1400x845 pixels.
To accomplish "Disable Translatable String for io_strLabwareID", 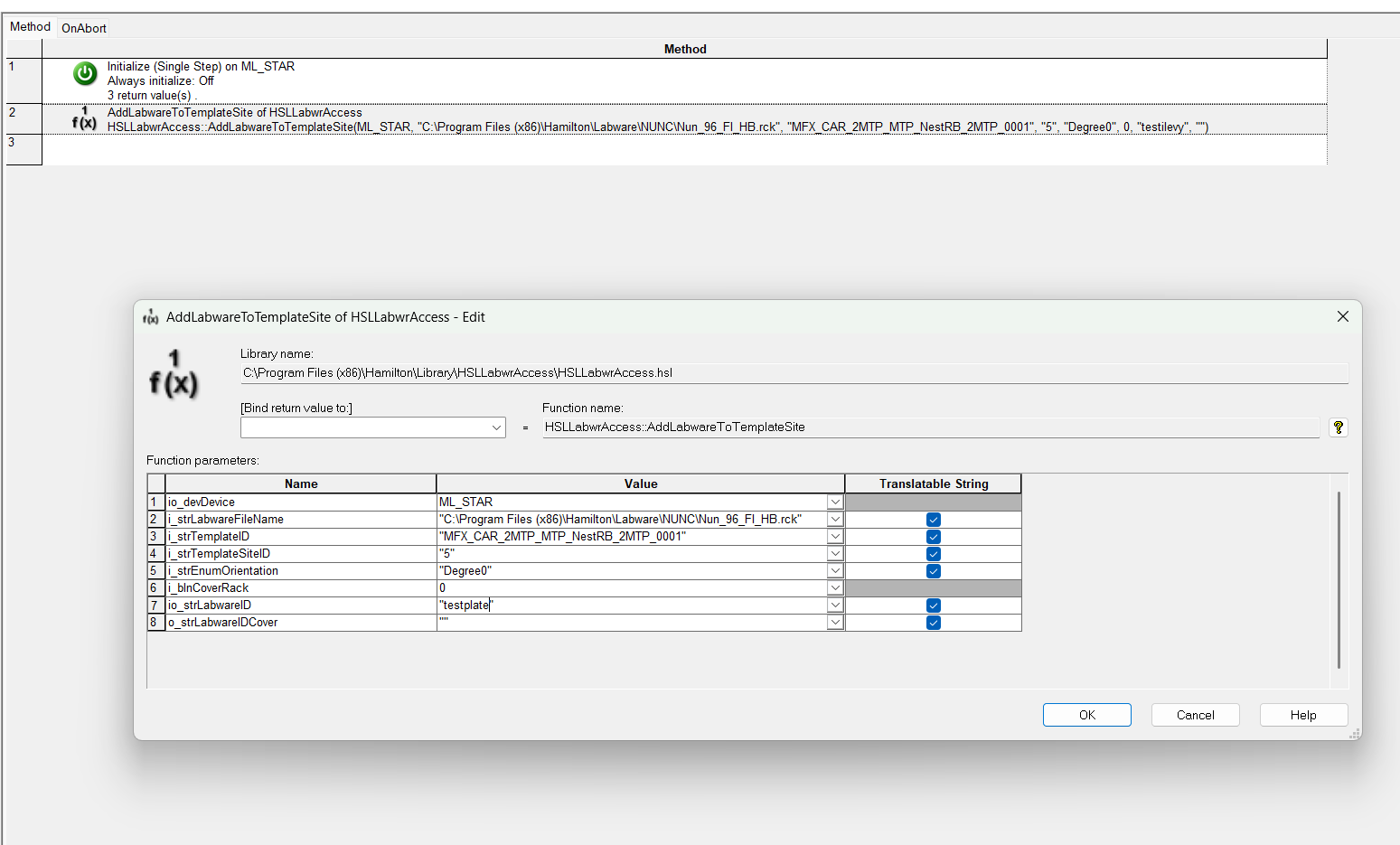I will 933,606.
